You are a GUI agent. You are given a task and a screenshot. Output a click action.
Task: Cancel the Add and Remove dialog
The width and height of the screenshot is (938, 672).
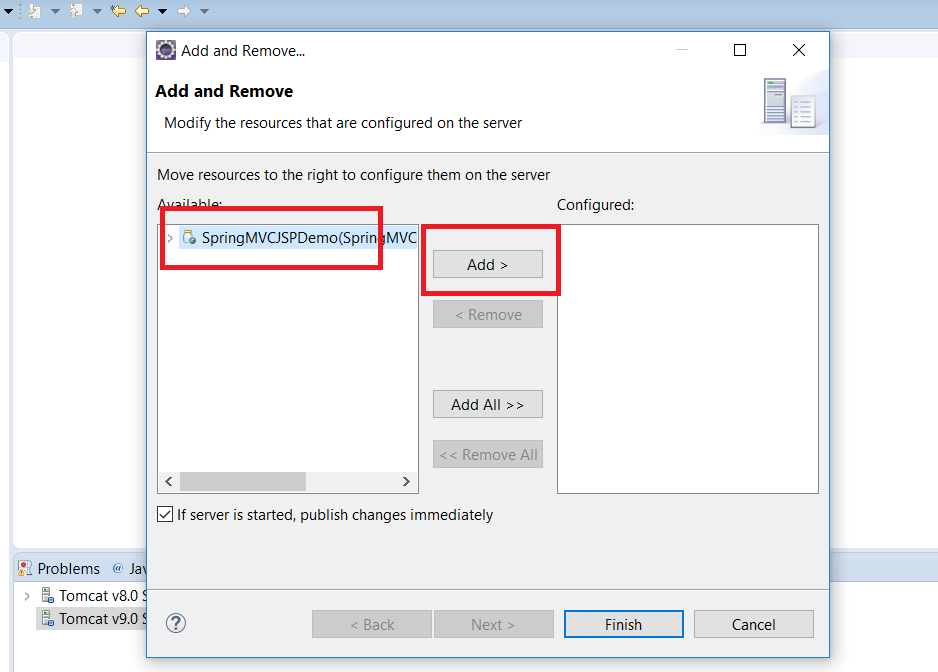(x=753, y=625)
